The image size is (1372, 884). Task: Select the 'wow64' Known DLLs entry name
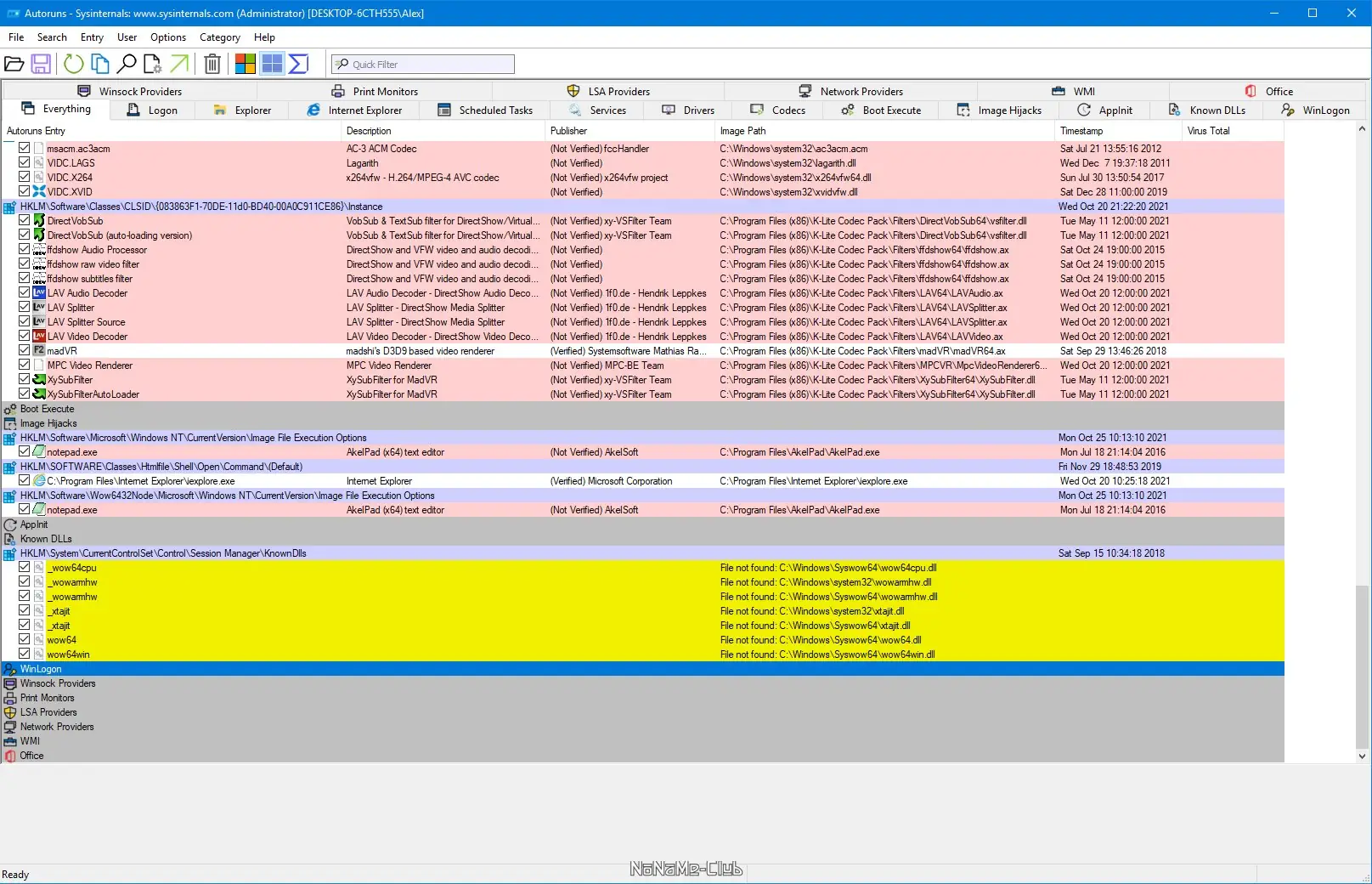[62, 640]
